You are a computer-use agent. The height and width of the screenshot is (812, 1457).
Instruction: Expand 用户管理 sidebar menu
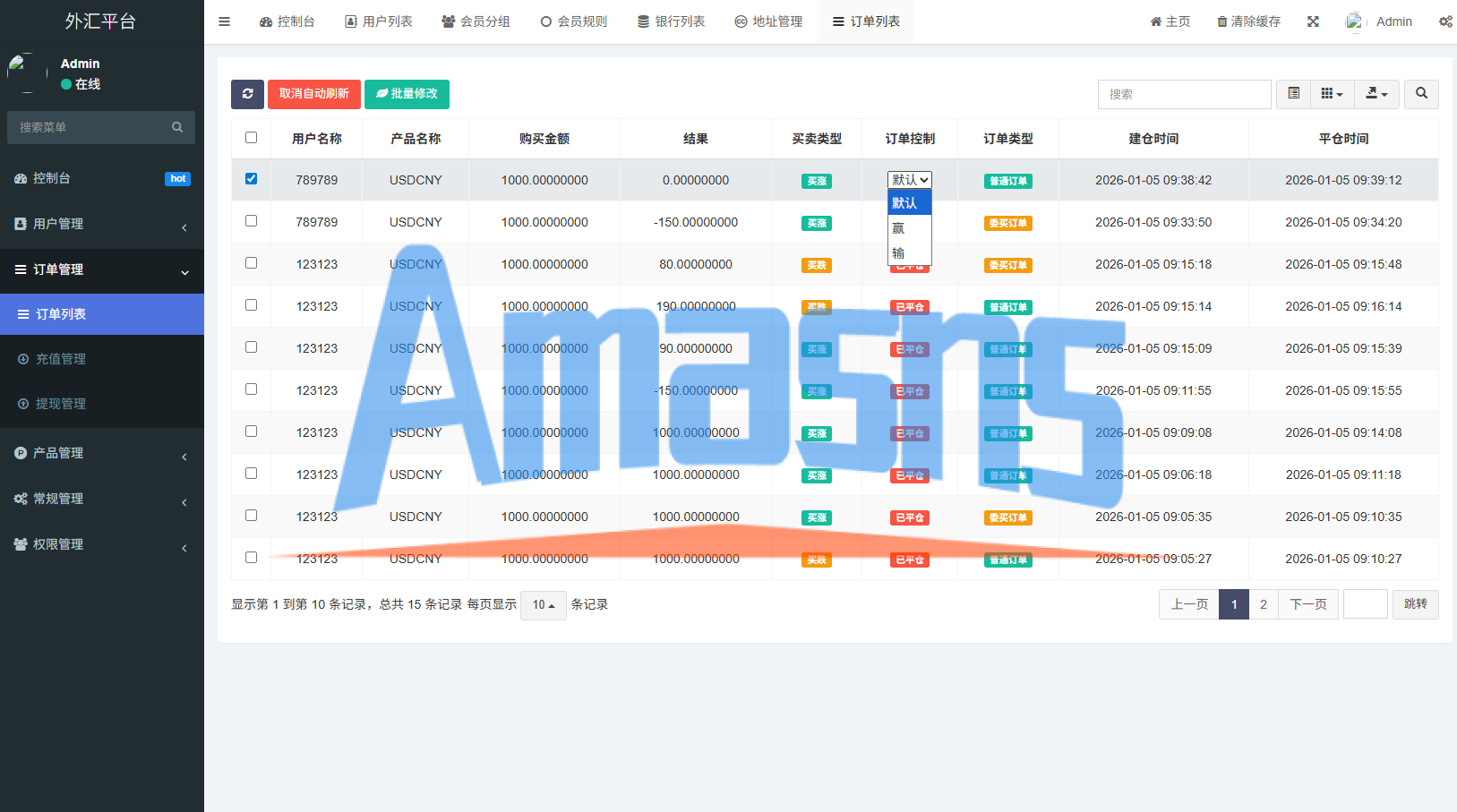[x=102, y=224]
